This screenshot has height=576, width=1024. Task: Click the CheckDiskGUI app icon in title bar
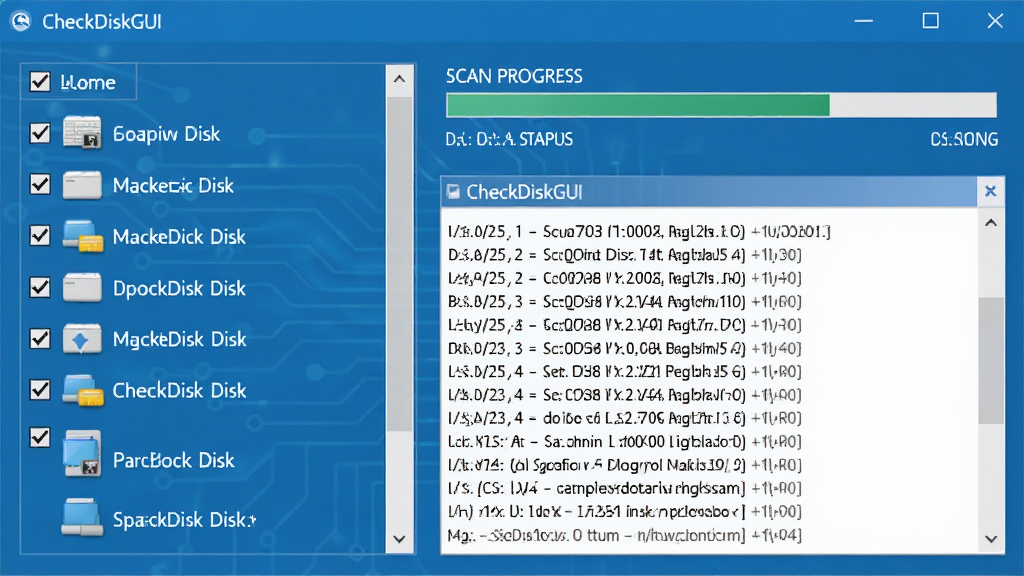pyautogui.click(x=21, y=22)
